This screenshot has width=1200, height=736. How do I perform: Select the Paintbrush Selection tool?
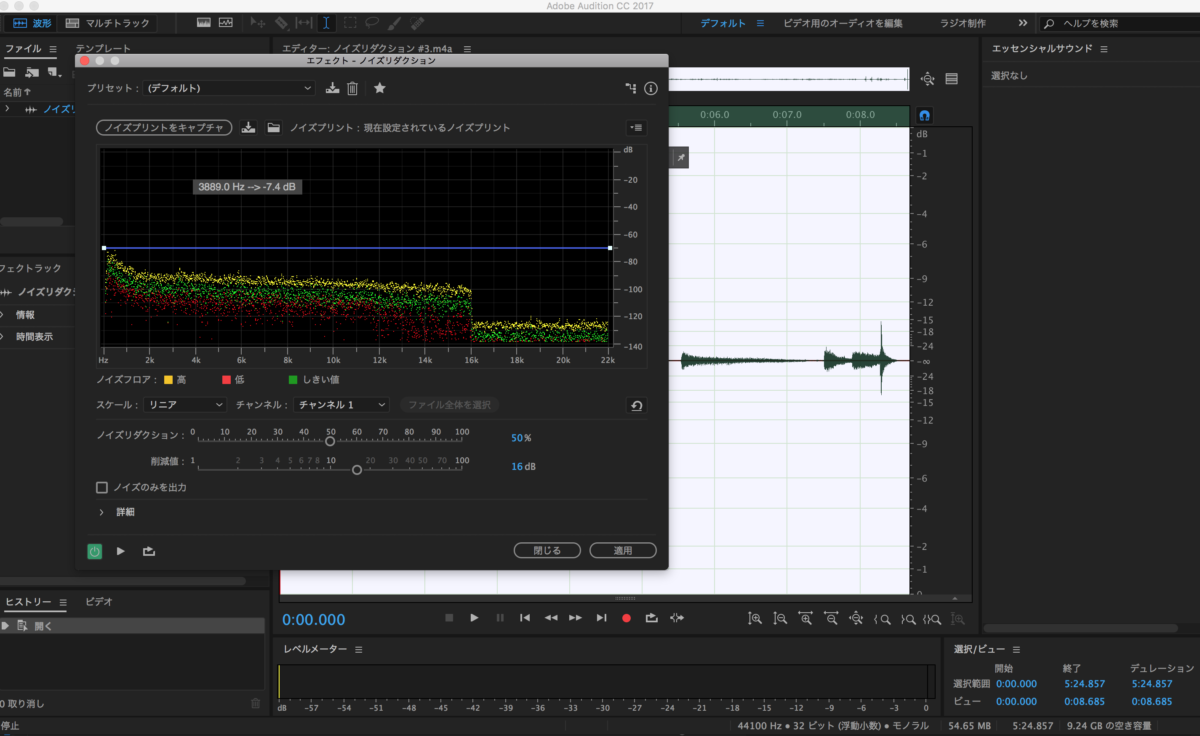click(x=395, y=23)
